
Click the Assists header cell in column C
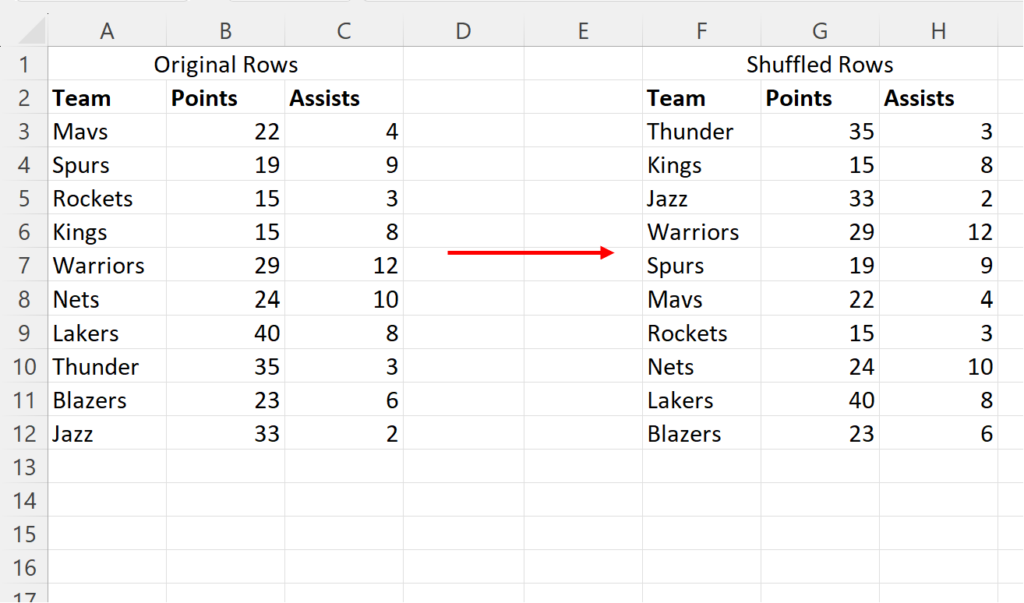tap(343, 97)
